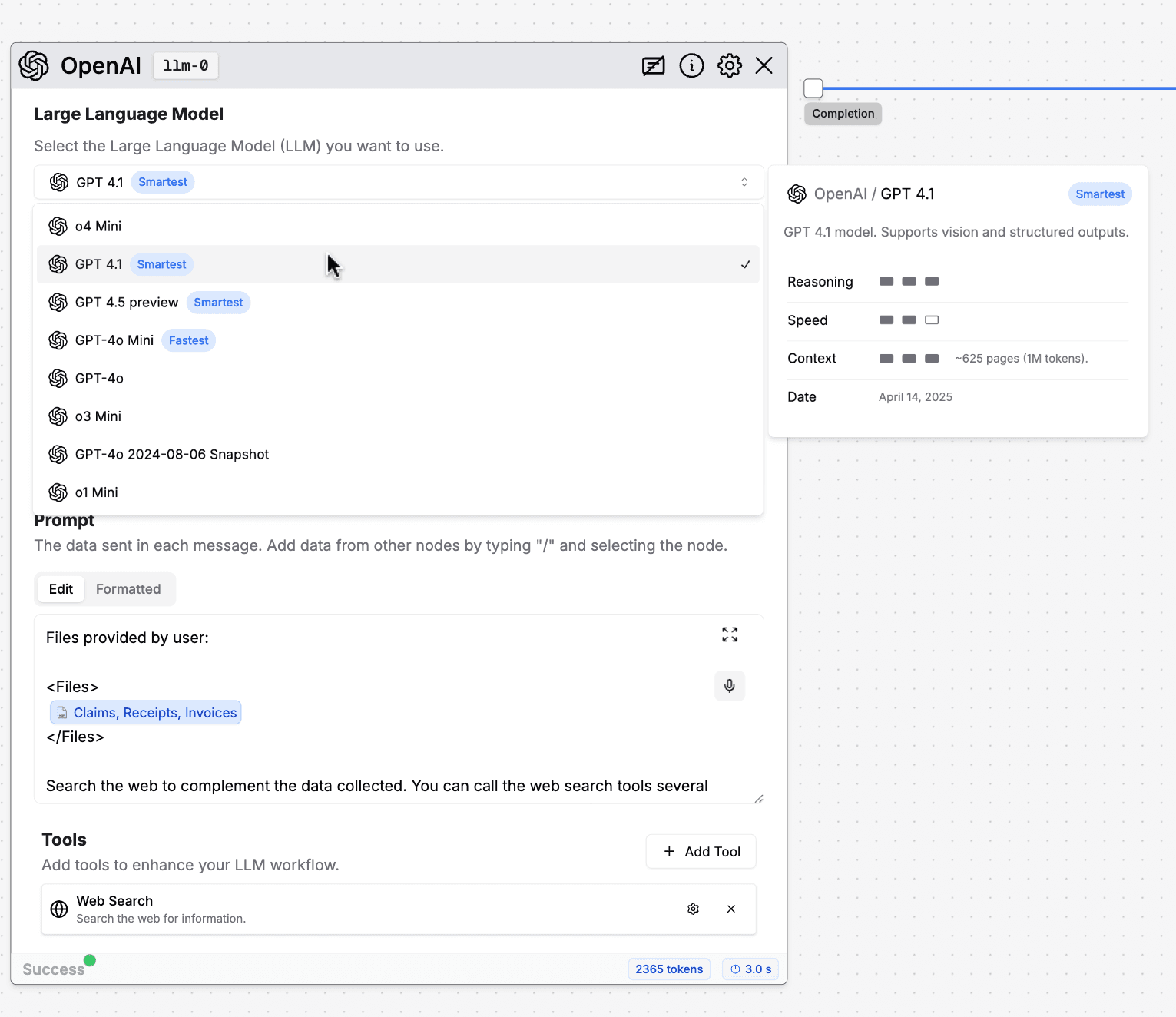Click the Reasoning row in model details

tap(958, 282)
